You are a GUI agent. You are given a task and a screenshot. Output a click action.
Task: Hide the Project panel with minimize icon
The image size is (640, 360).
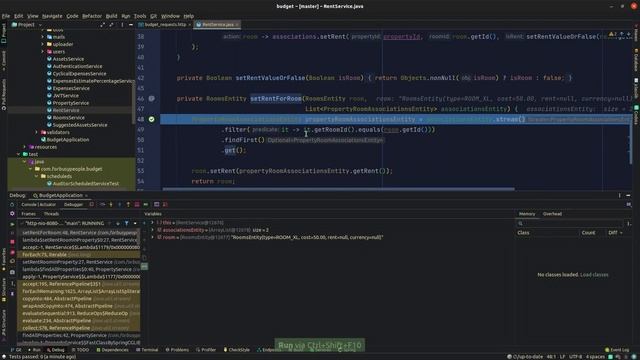(x=131, y=25)
